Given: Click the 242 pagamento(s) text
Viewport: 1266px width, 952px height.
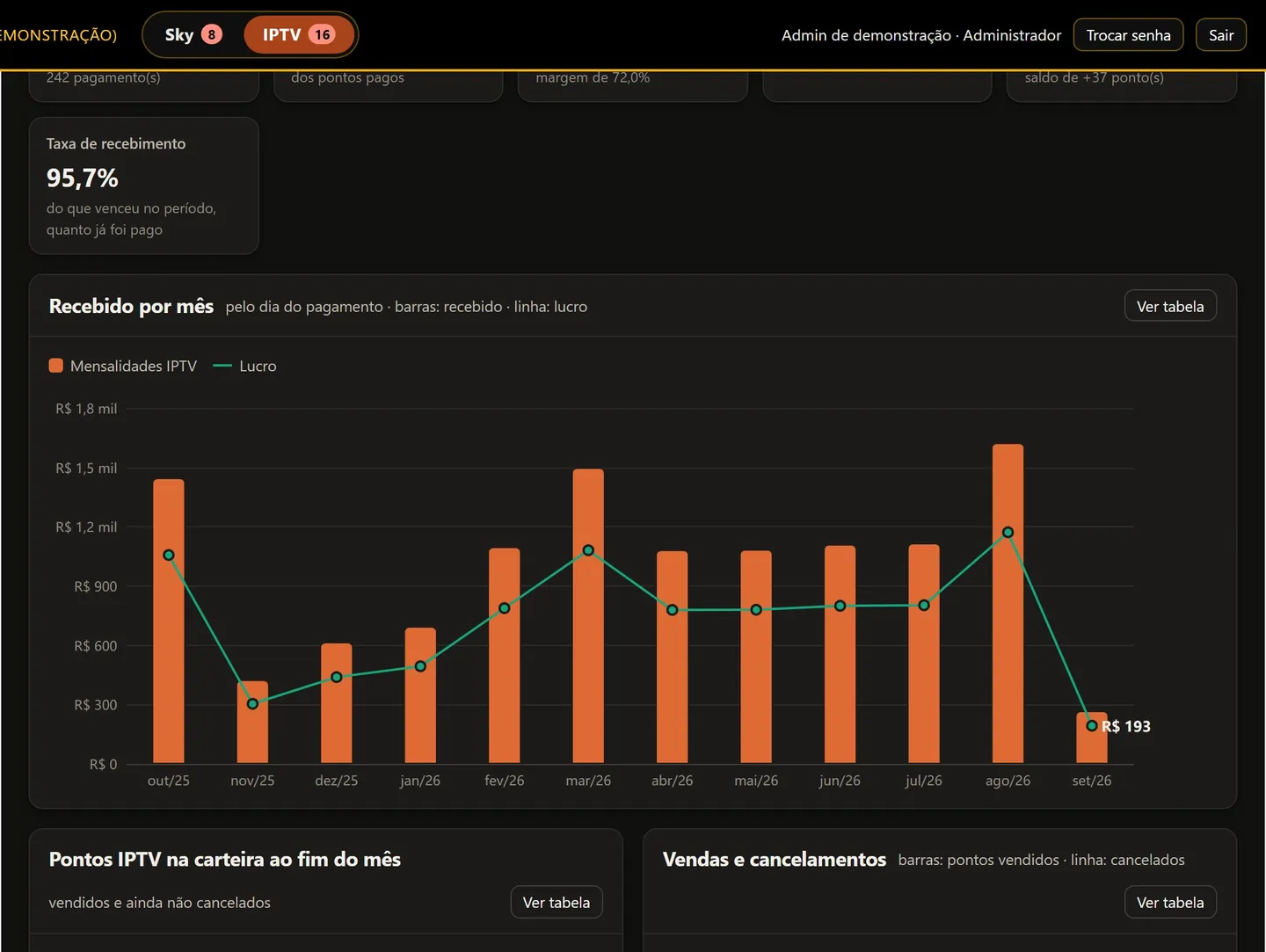Looking at the screenshot, I should pyautogui.click(x=103, y=77).
